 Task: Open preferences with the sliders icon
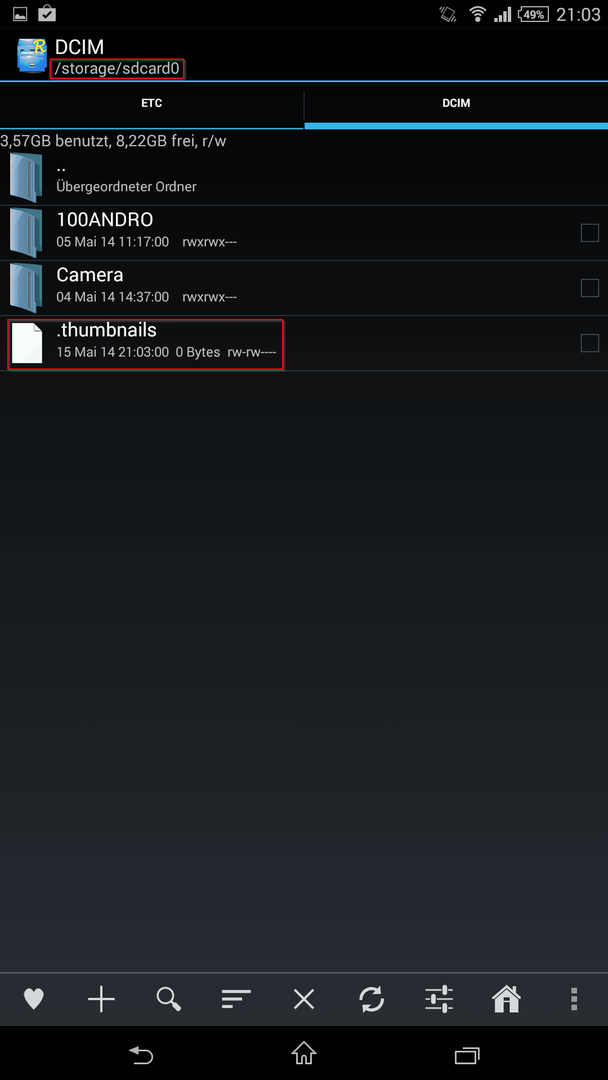point(439,999)
